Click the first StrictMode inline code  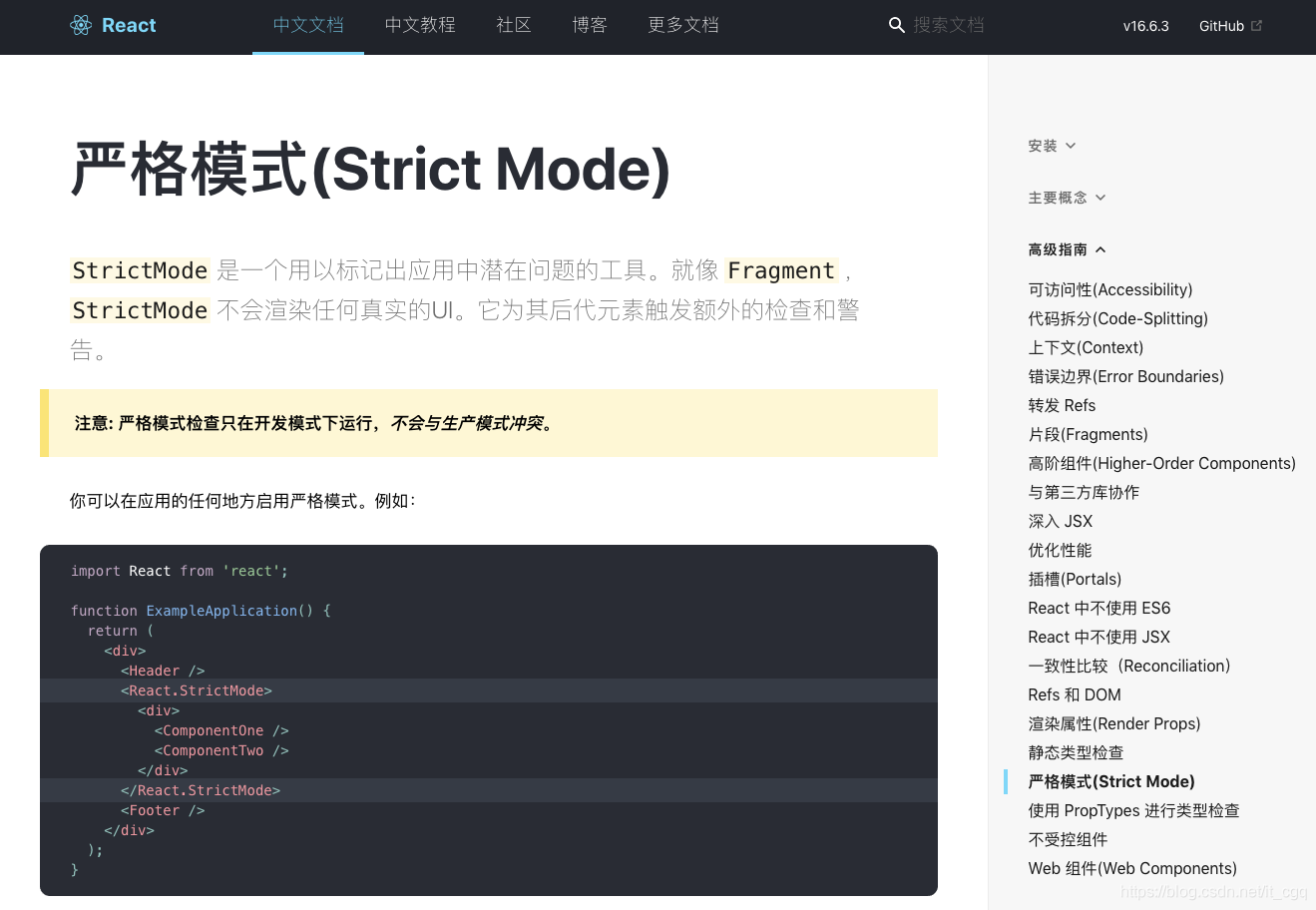(140, 270)
